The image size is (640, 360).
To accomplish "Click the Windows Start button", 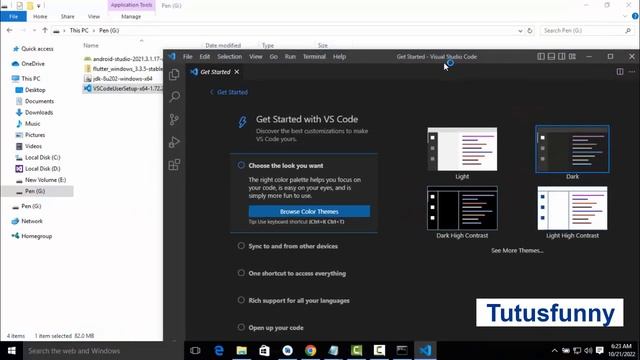I will click(x=11, y=351).
